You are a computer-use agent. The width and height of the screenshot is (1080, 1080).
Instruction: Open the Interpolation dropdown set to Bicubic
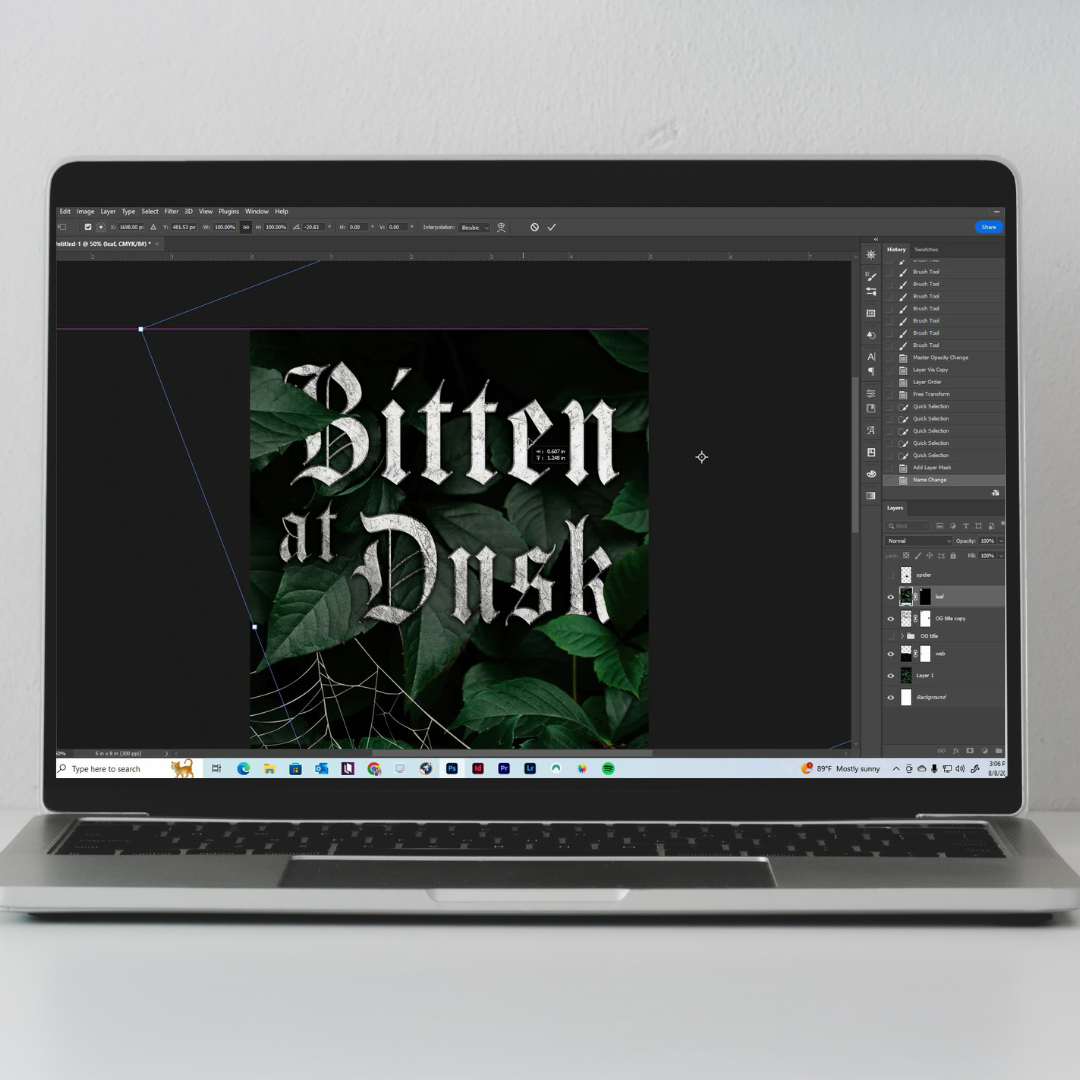[x=475, y=227]
